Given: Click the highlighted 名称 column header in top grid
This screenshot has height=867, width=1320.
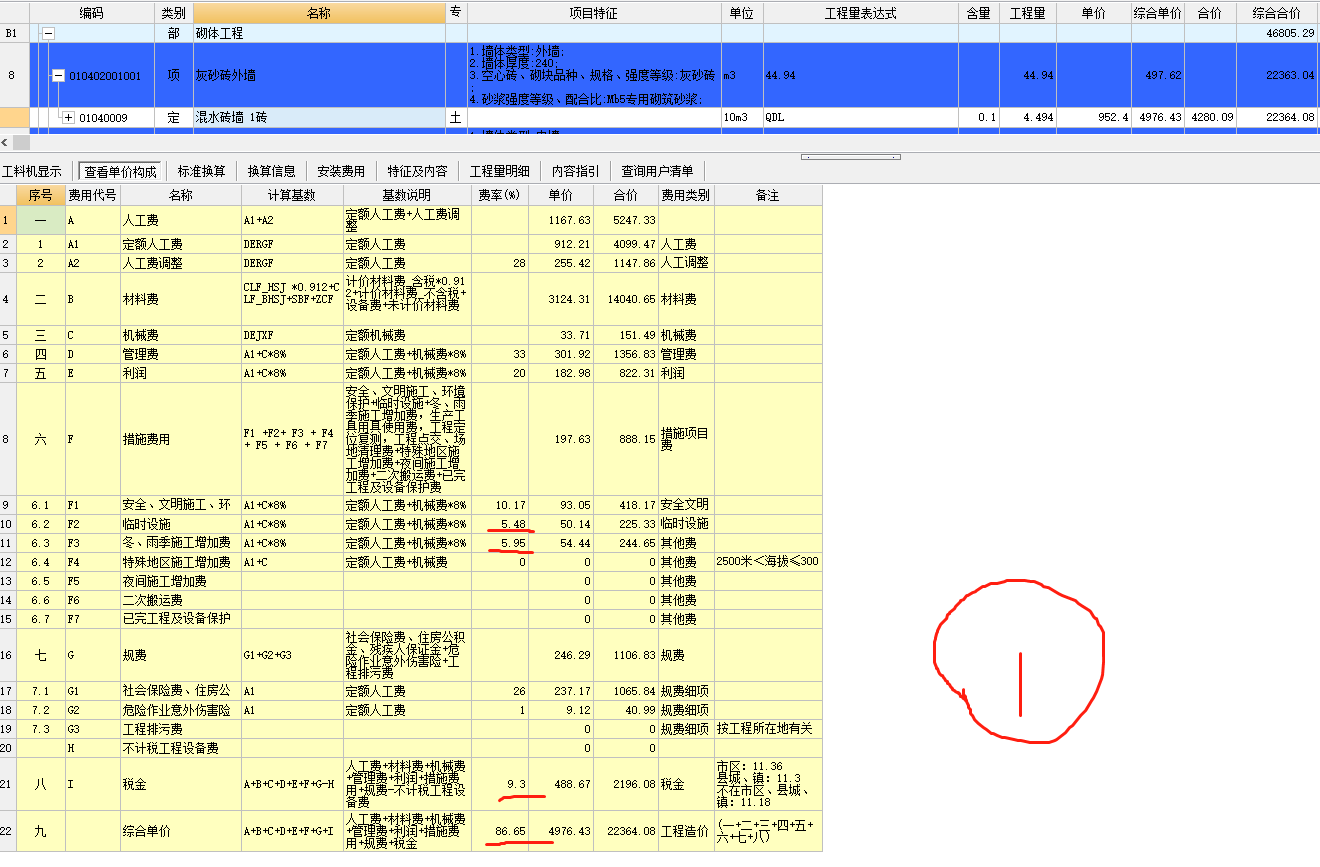Looking at the screenshot, I should click(319, 13).
